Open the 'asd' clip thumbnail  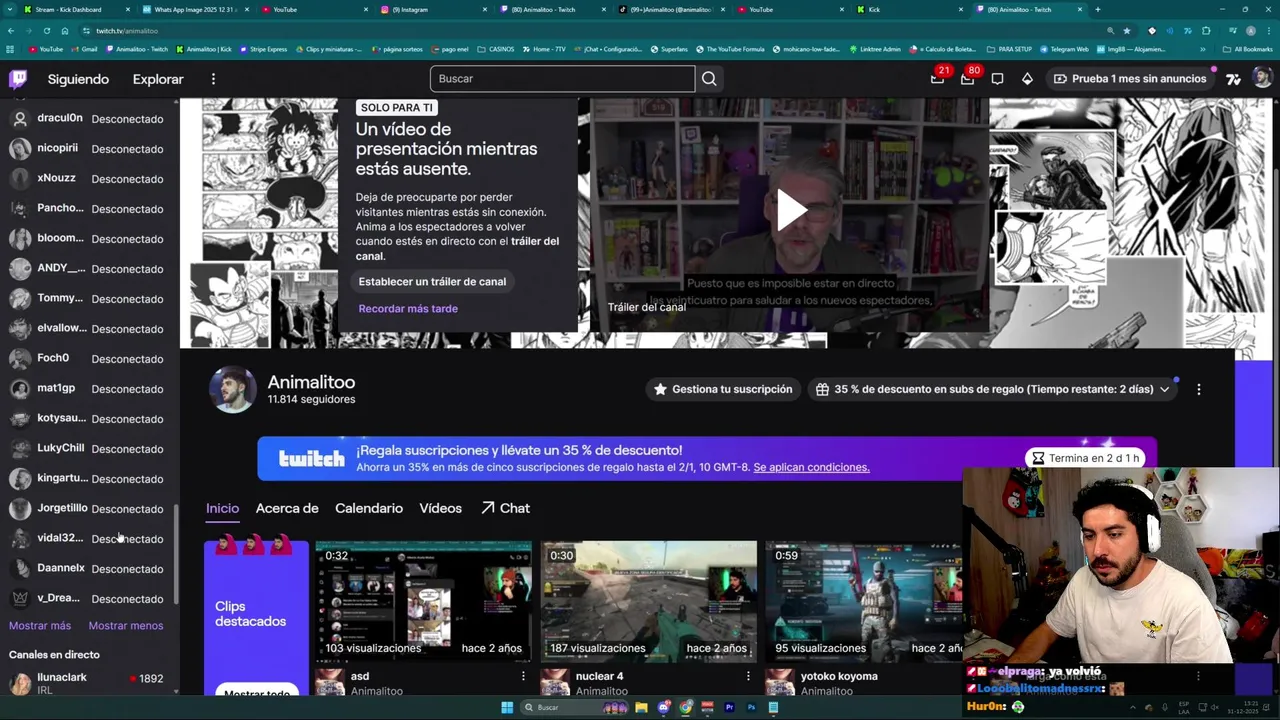pyautogui.click(x=423, y=601)
